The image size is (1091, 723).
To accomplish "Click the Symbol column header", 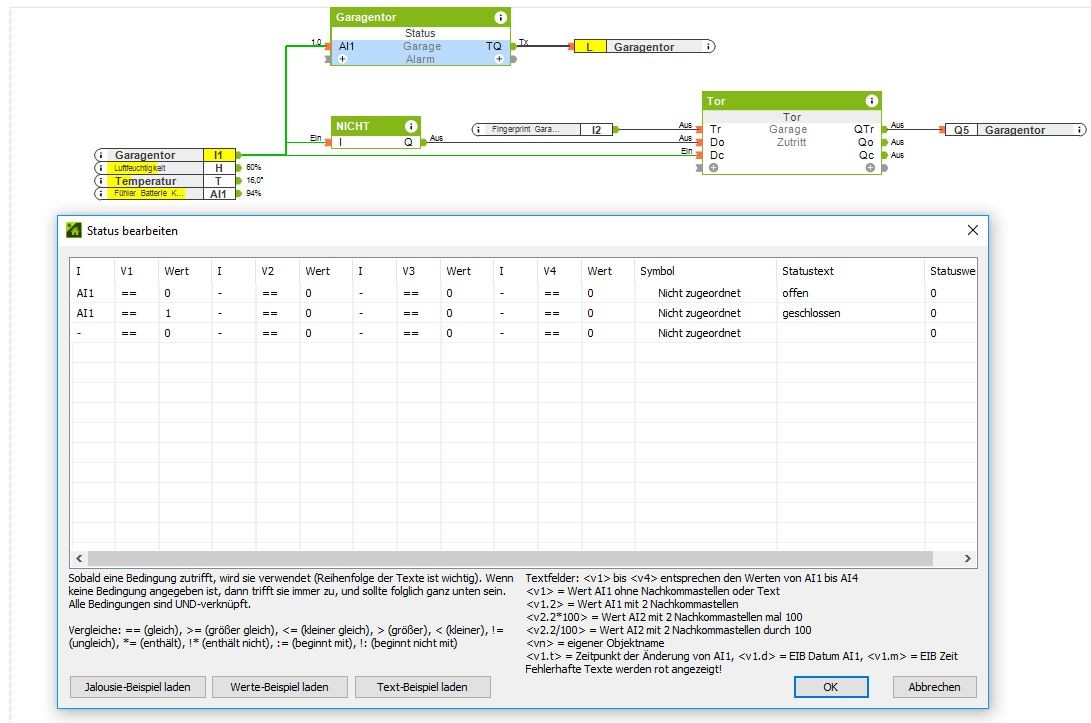I will click(x=706, y=271).
